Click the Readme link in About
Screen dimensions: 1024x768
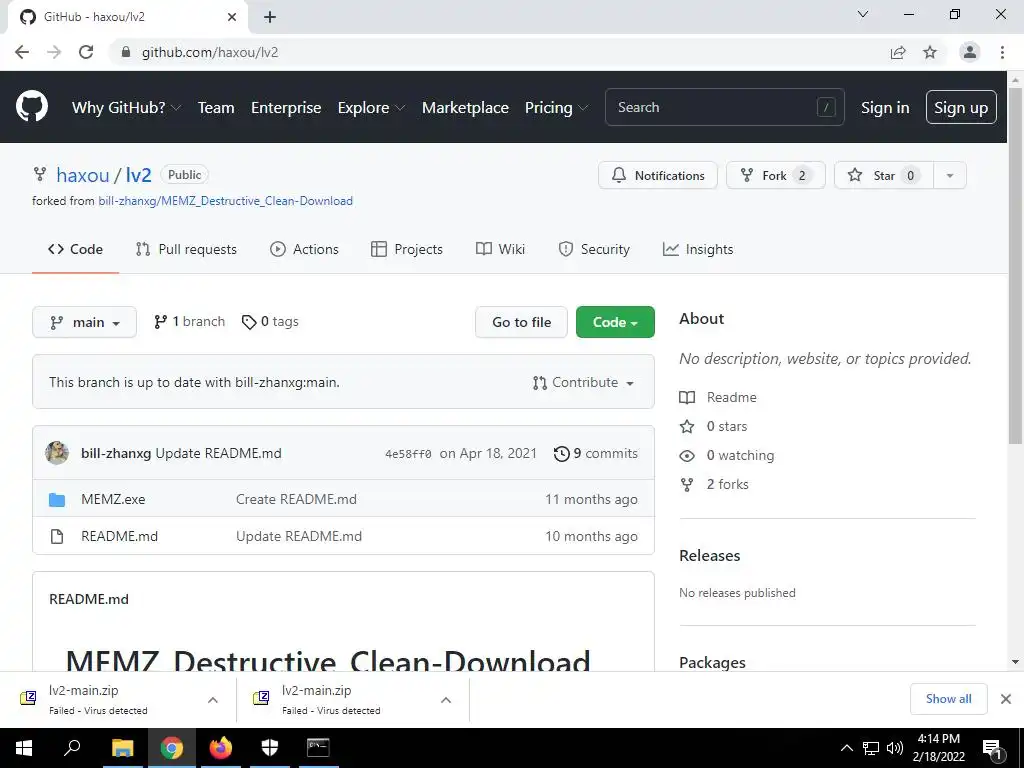(x=718, y=397)
